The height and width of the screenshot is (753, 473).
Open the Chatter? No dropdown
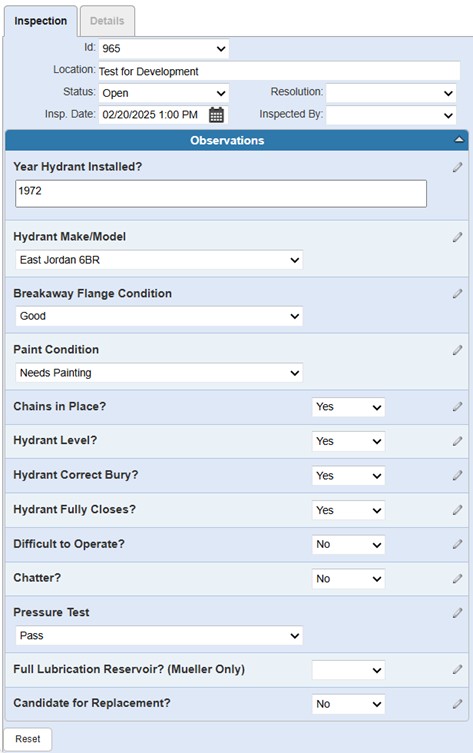pos(348,579)
